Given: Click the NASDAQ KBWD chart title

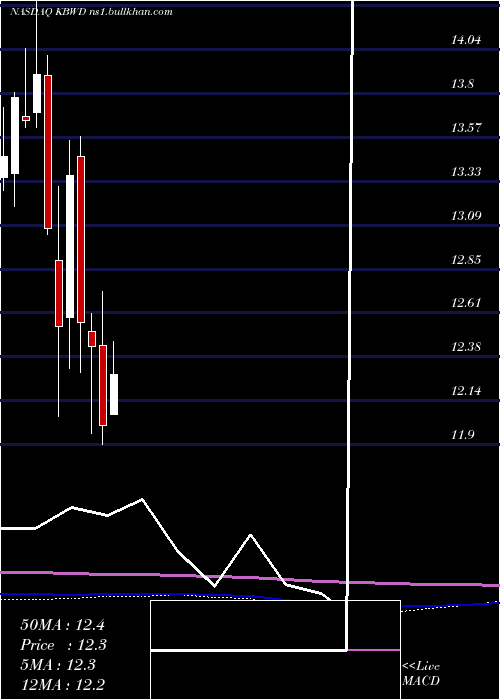Looking at the screenshot, I should pyautogui.click(x=91, y=12).
